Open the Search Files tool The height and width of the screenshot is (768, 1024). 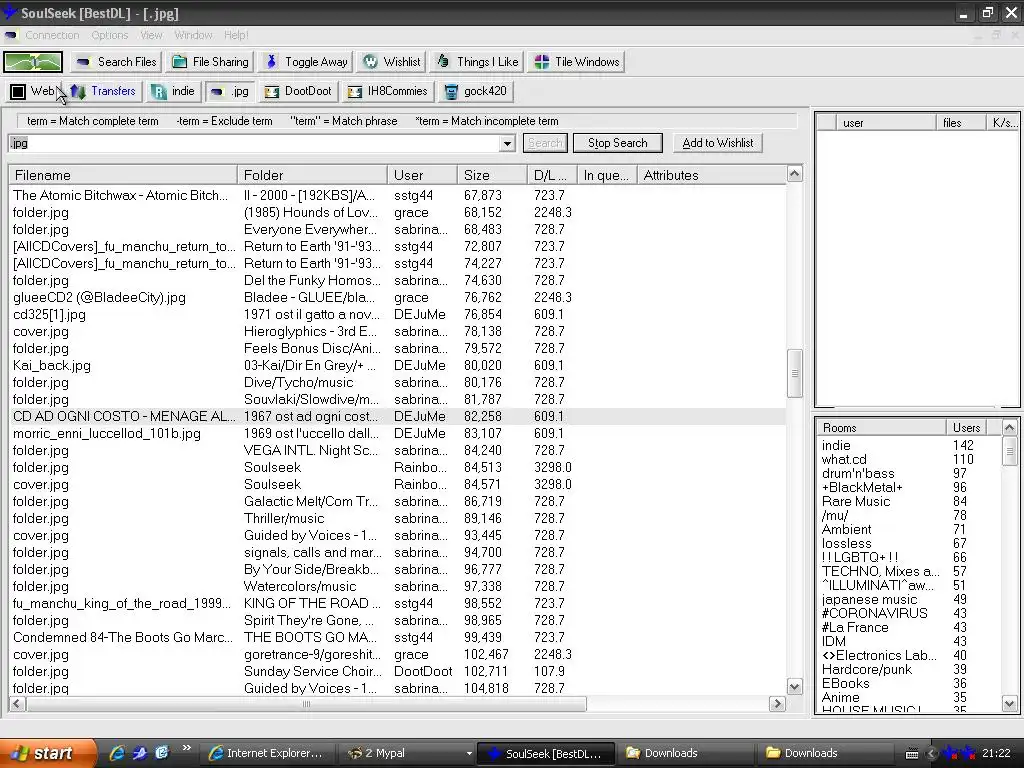coord(118,62)
